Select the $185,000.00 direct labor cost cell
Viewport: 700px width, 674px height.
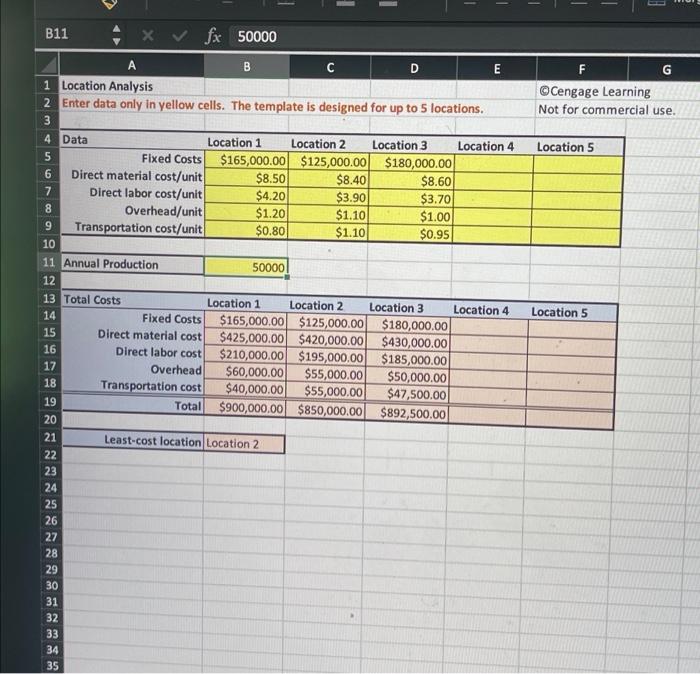click(407, 360)
